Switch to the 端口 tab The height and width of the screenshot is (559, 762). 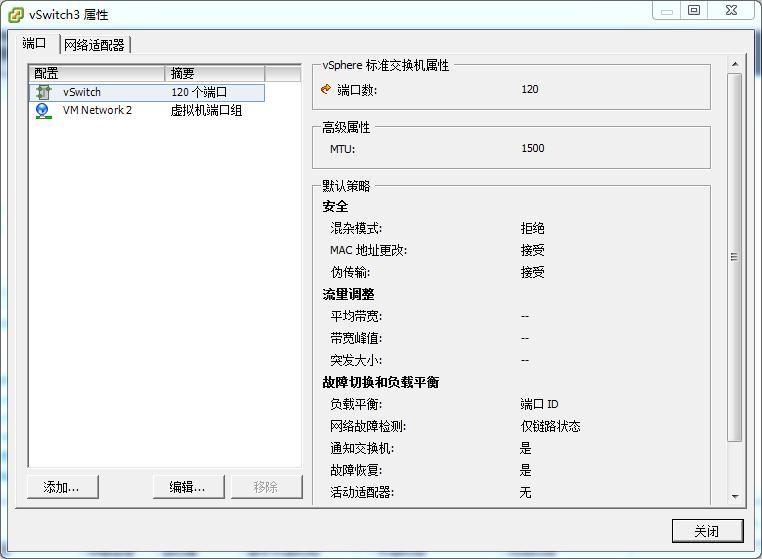(34, 43)
